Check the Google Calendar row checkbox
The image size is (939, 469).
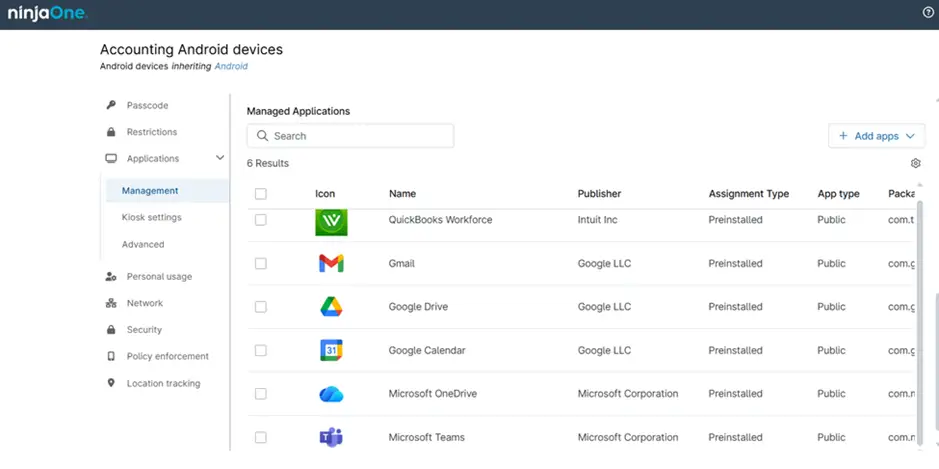[261, 350]
